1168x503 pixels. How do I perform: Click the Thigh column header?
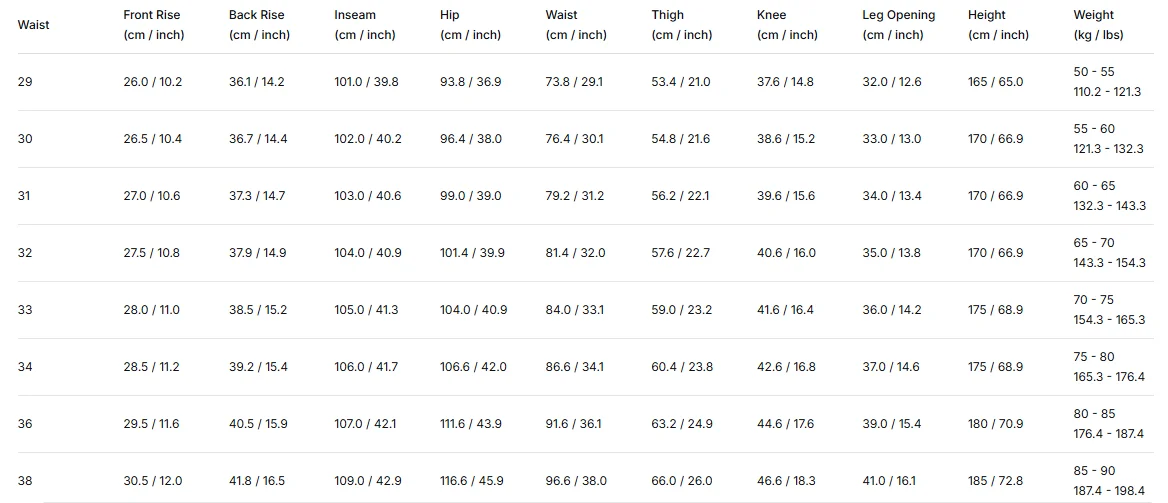coord(682,25)
